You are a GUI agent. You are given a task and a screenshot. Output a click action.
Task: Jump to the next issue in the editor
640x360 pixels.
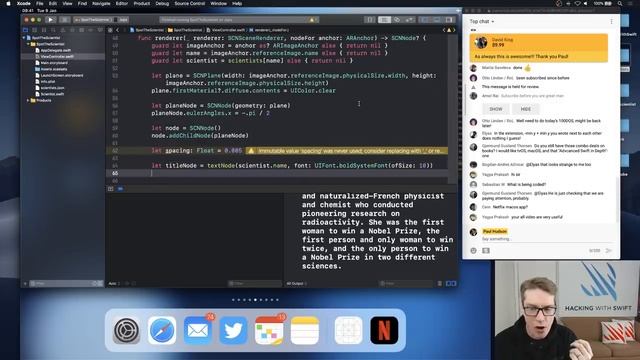coord(454,30)
